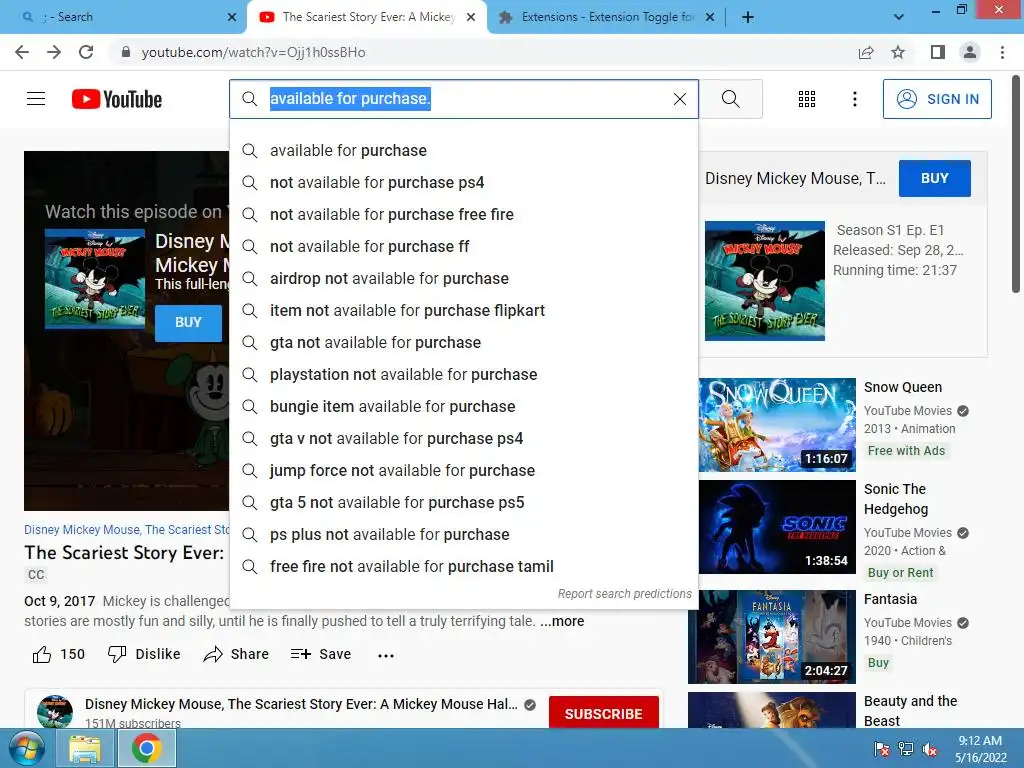Open the YouTube apps grid icon

coord(807,99)
